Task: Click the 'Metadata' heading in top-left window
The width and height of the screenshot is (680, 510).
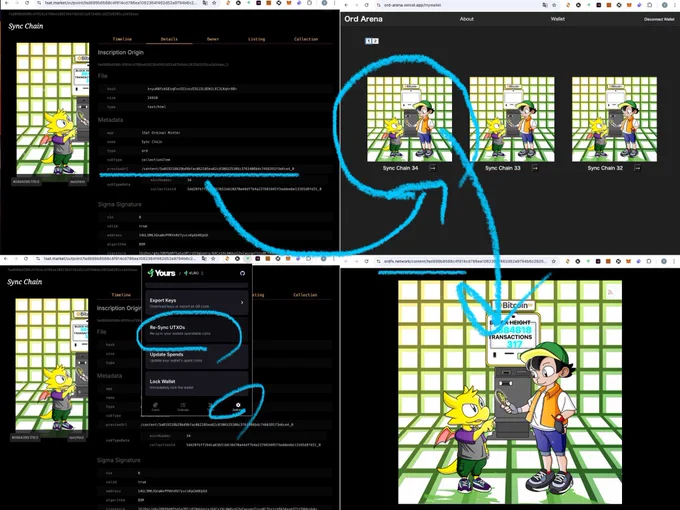Action: [110, 120]
